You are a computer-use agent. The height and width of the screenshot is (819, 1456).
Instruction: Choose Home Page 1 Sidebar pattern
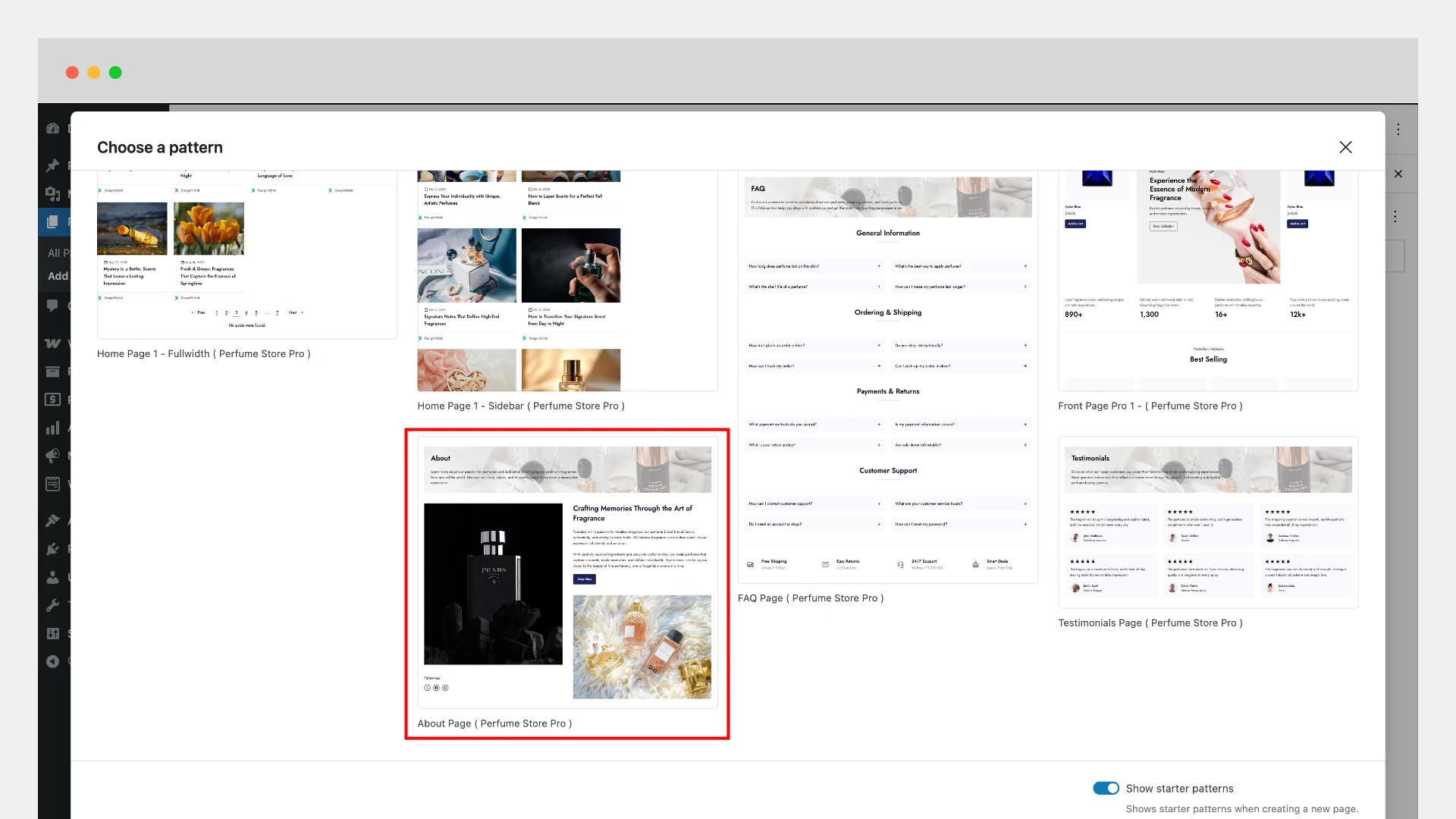pyautogui.click(x=566, y=281)
